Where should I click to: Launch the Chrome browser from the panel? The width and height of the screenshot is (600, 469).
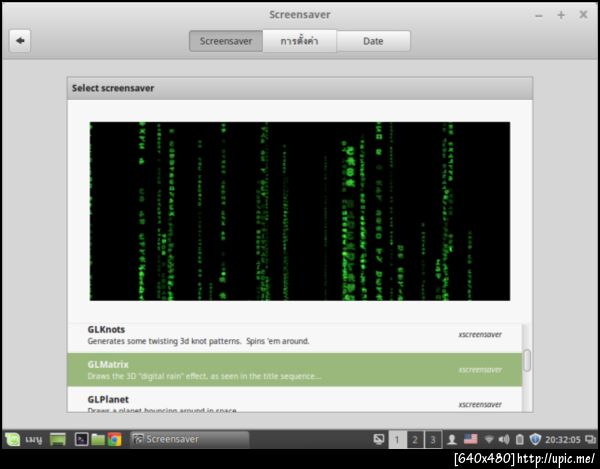114,439
